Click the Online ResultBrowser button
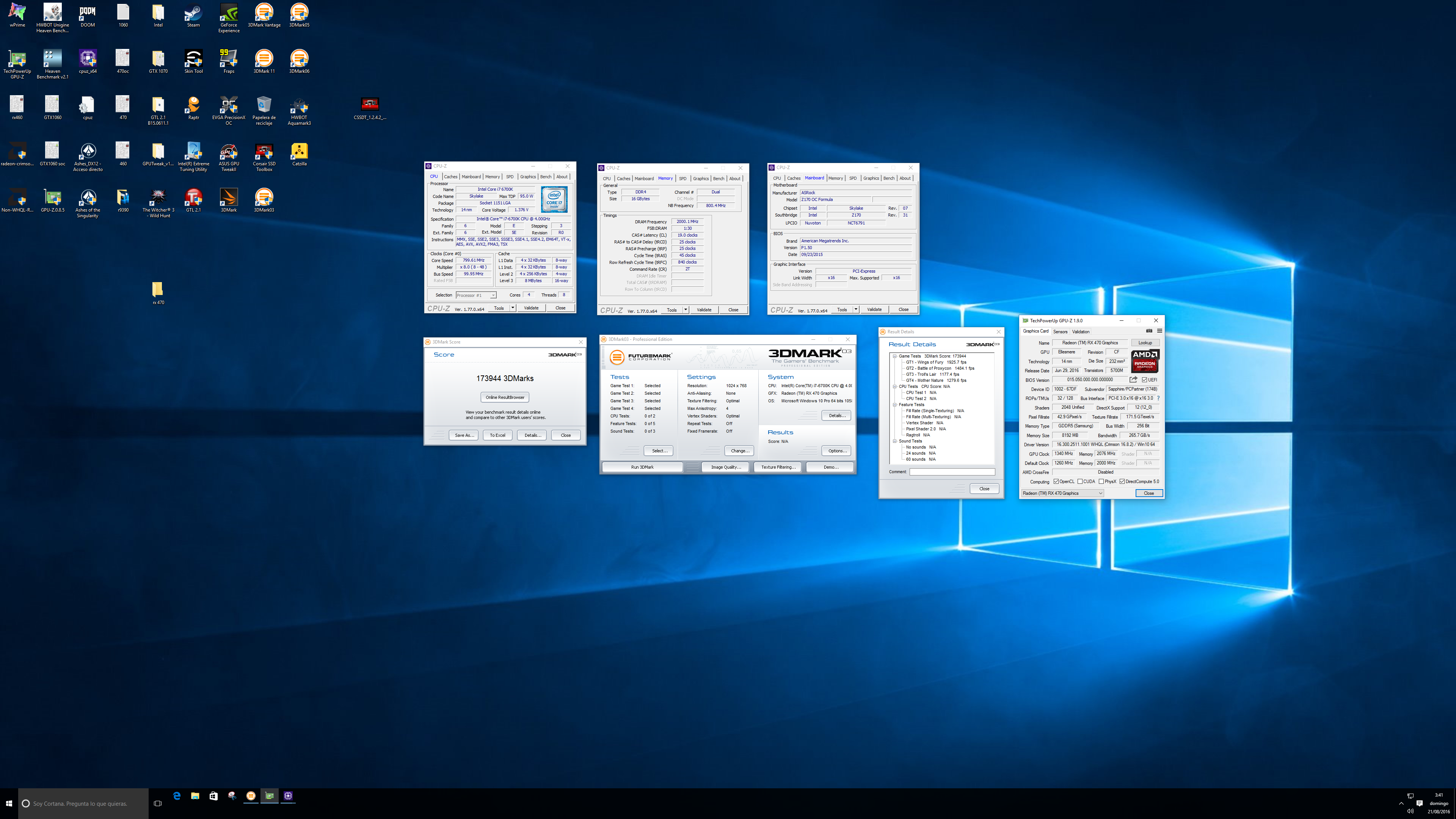 point(505,397)
